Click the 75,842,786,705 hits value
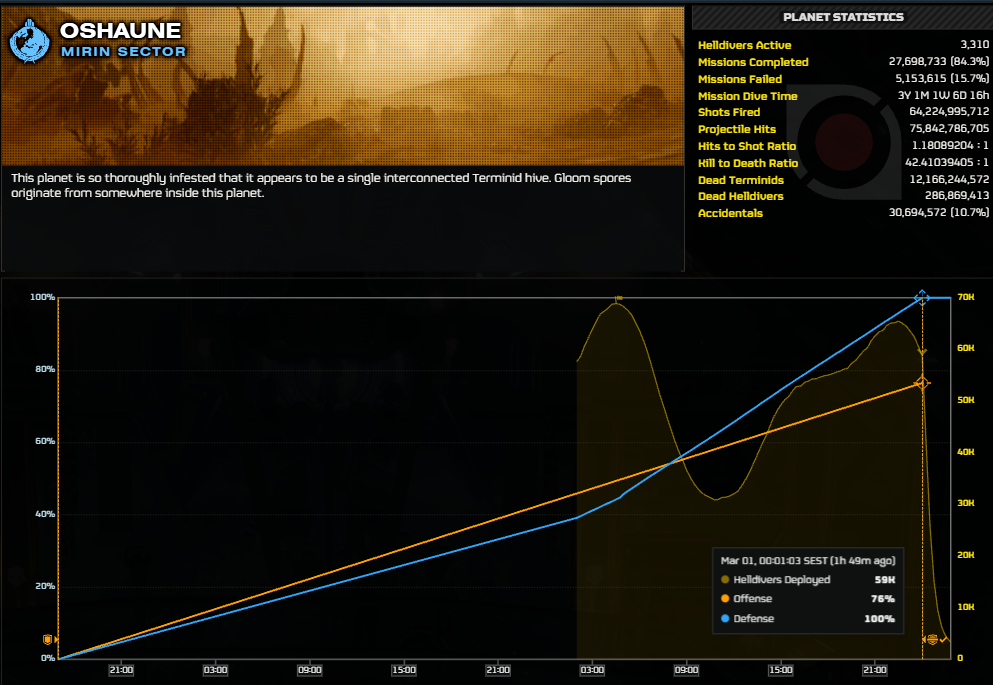This screenshot has height=685, width=993. tap(949, 129)
